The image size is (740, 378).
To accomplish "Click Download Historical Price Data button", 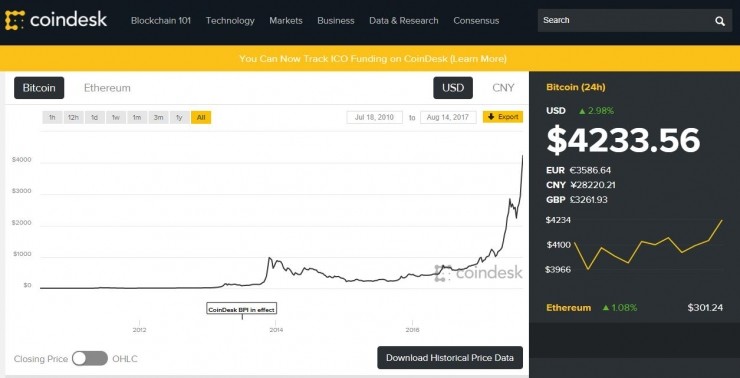I will (450, 358).
